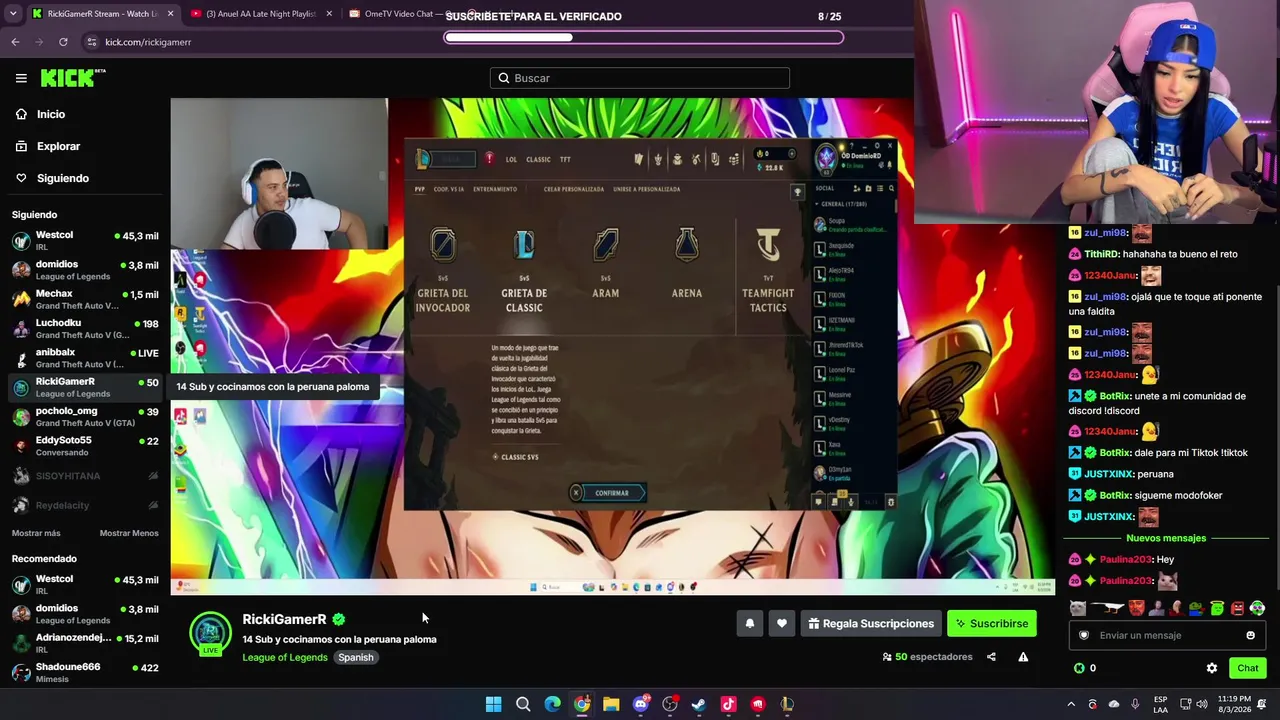Open the emoji picker in chat input
The width and height of the screenshot is (1280, 720).
[1250, 635]
